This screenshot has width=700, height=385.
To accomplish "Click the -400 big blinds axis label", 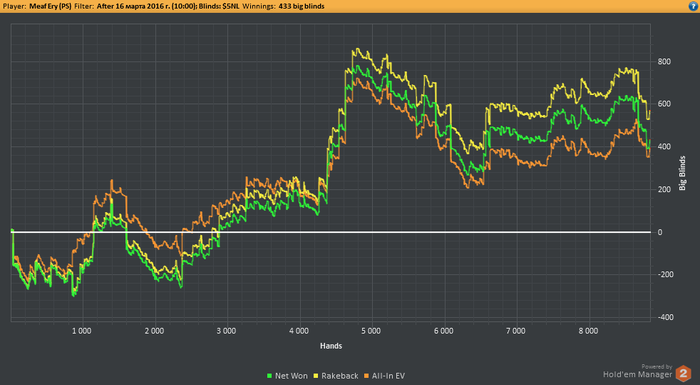I will (665, 317).
